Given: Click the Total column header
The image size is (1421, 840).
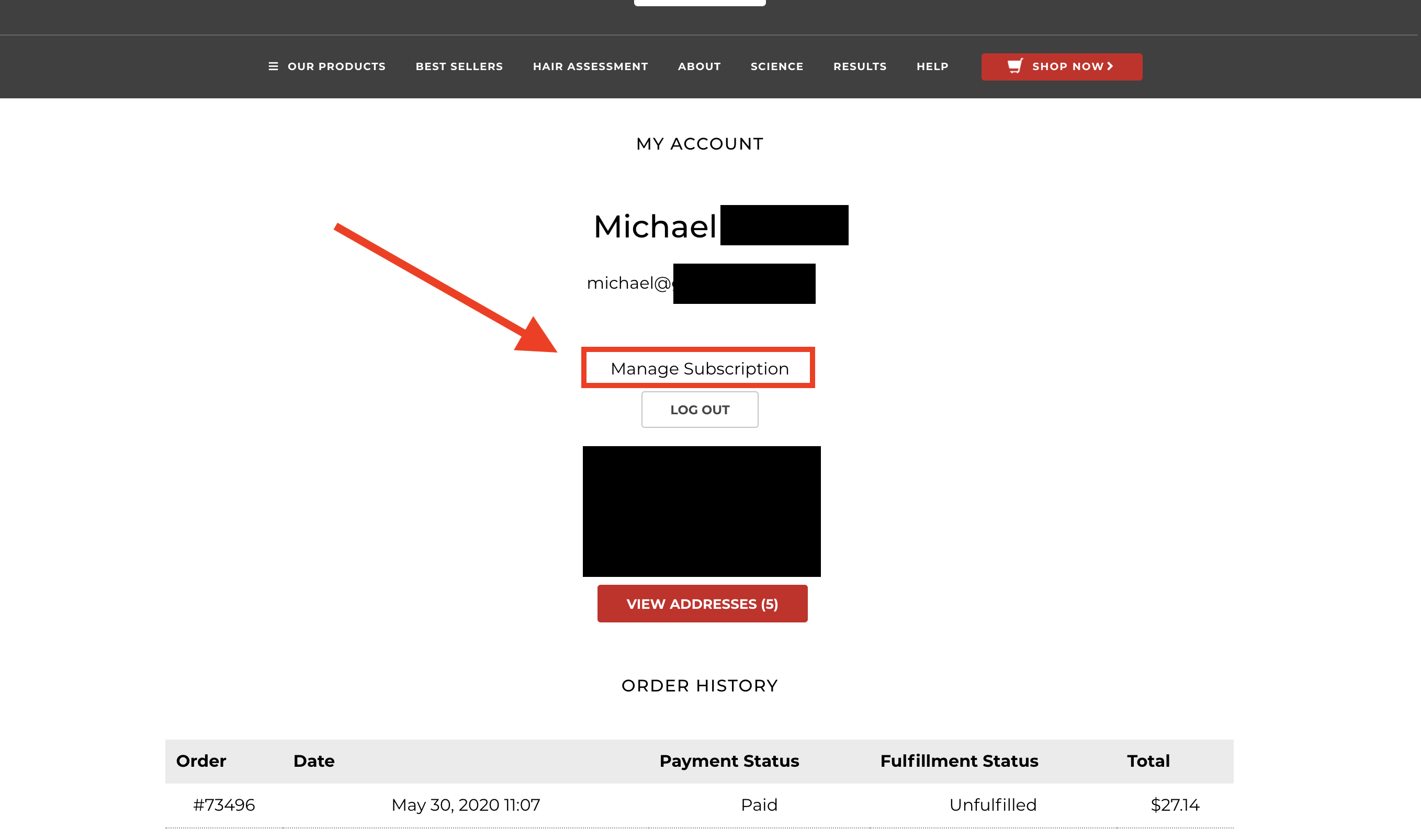Looking at the screenshot, I should (x=1147, y=760).
